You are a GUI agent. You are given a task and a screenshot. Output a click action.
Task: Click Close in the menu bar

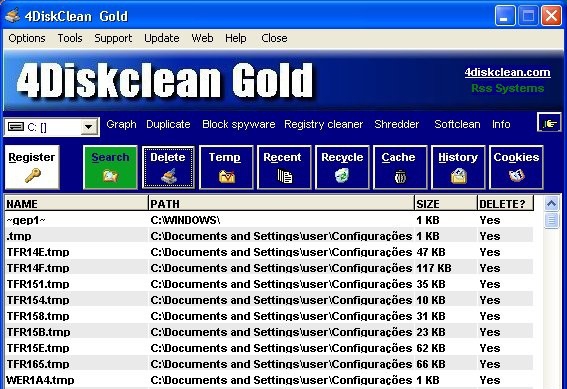[274, 38]
